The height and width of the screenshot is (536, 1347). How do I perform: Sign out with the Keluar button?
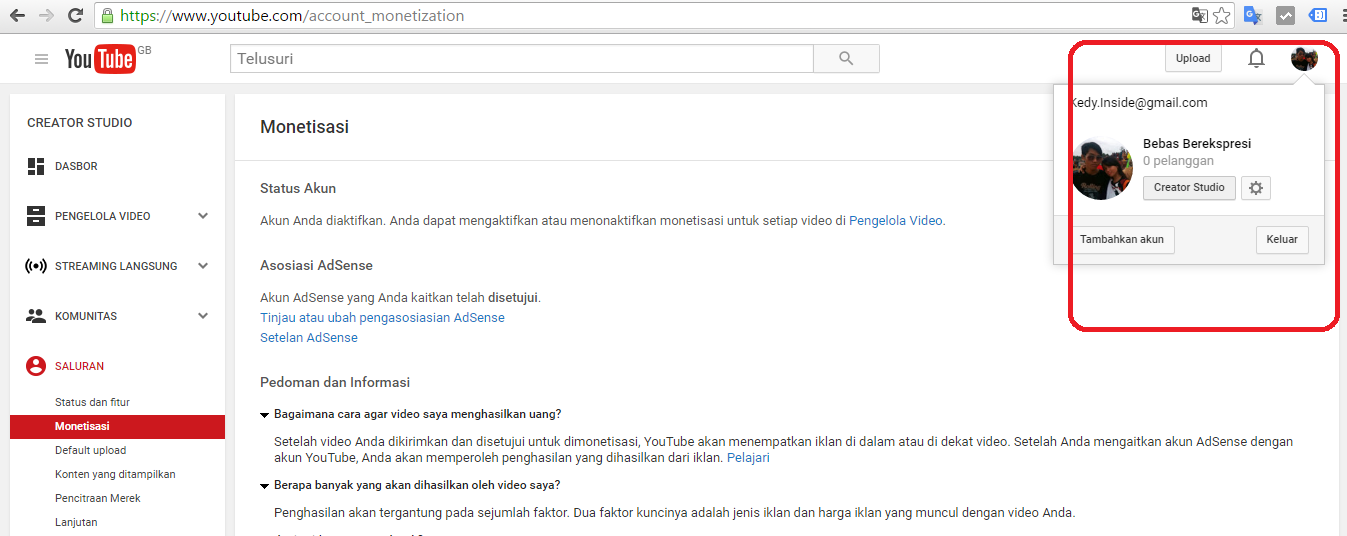coord(1282,240)
